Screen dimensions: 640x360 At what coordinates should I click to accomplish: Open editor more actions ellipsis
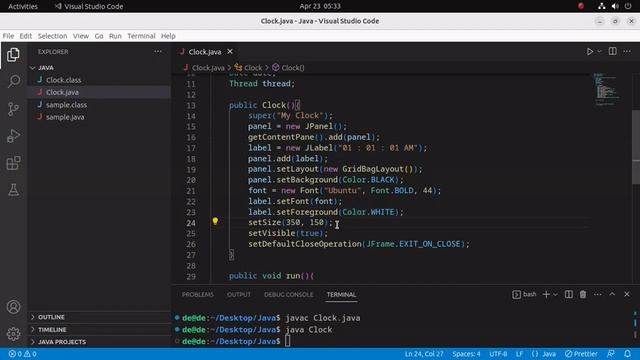pos(627,51)
